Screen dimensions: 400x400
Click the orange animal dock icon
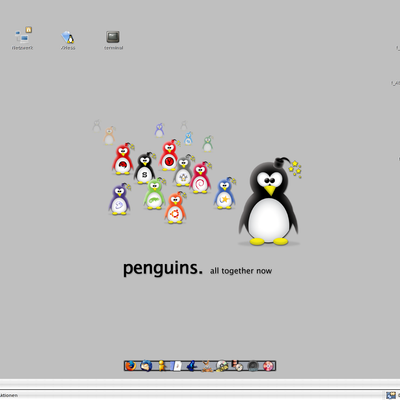207,366
